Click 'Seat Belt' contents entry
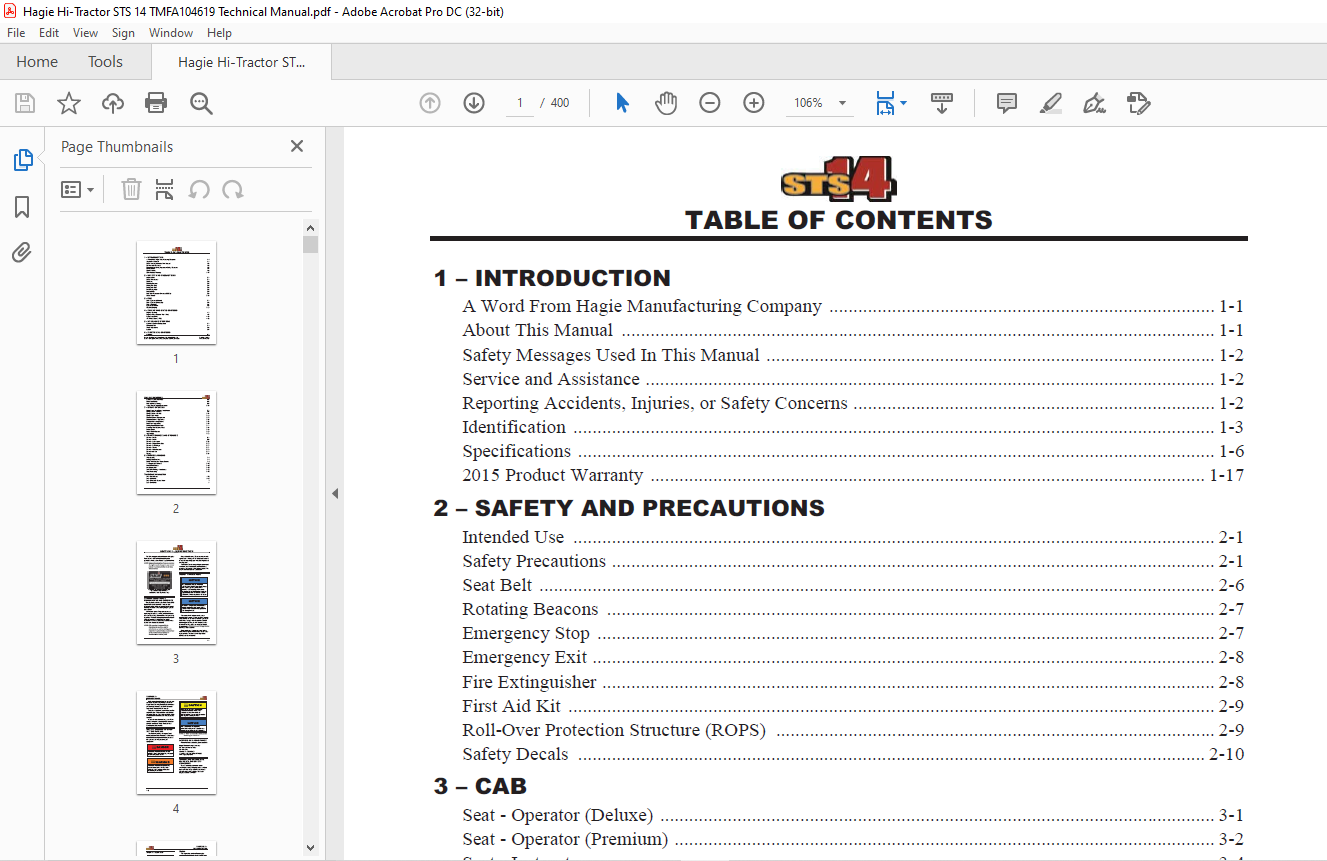Screen dimensions: 1327x861 [497, 585]
